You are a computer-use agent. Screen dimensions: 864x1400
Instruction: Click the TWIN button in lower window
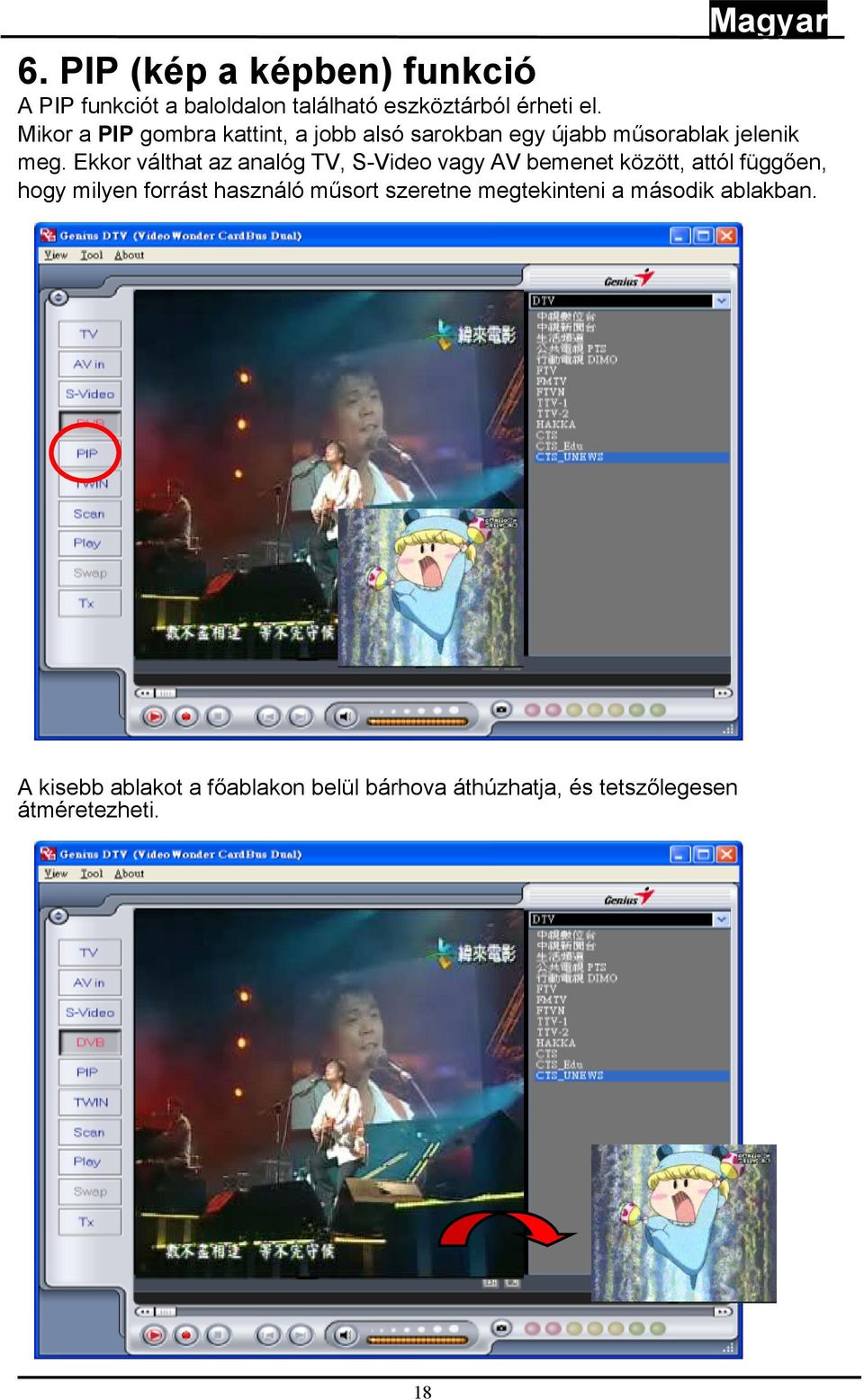(89, 1102)
